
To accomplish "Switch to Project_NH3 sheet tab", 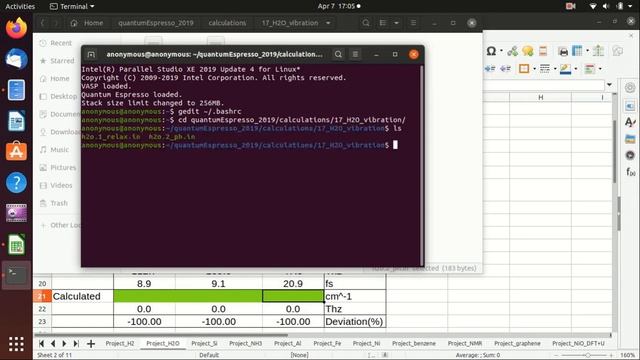I will click(245, 343).
